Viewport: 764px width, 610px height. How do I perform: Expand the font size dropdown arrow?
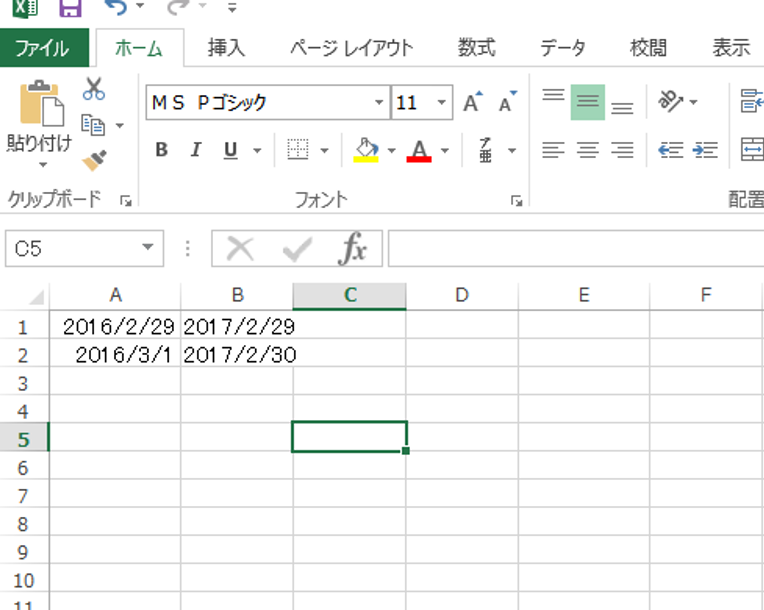point(441,102)
